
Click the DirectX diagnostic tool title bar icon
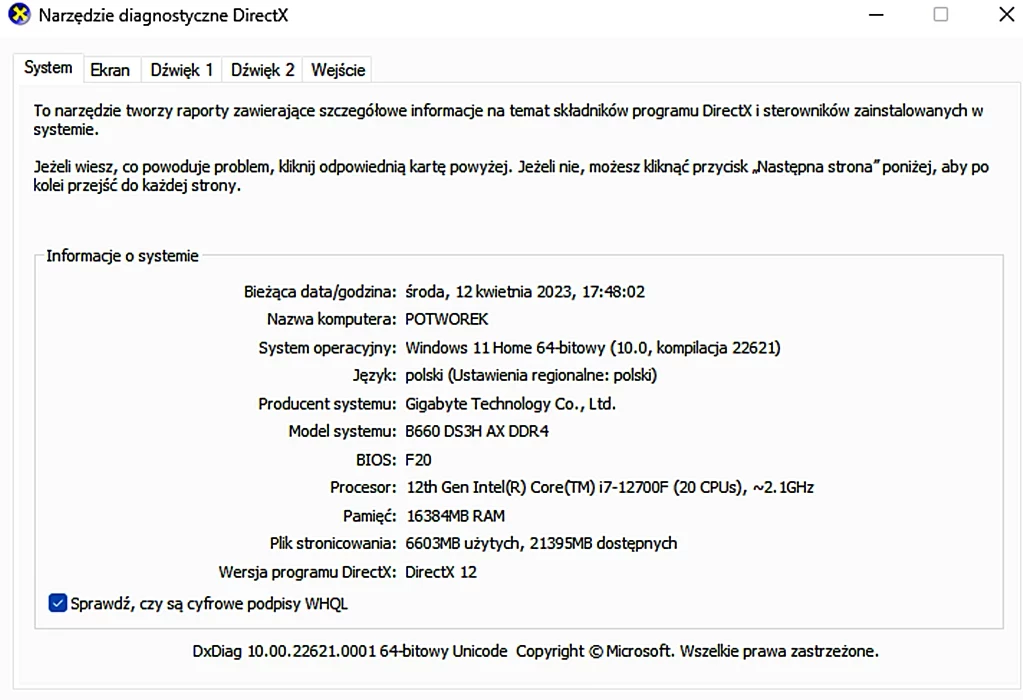[x=18, y=15]
